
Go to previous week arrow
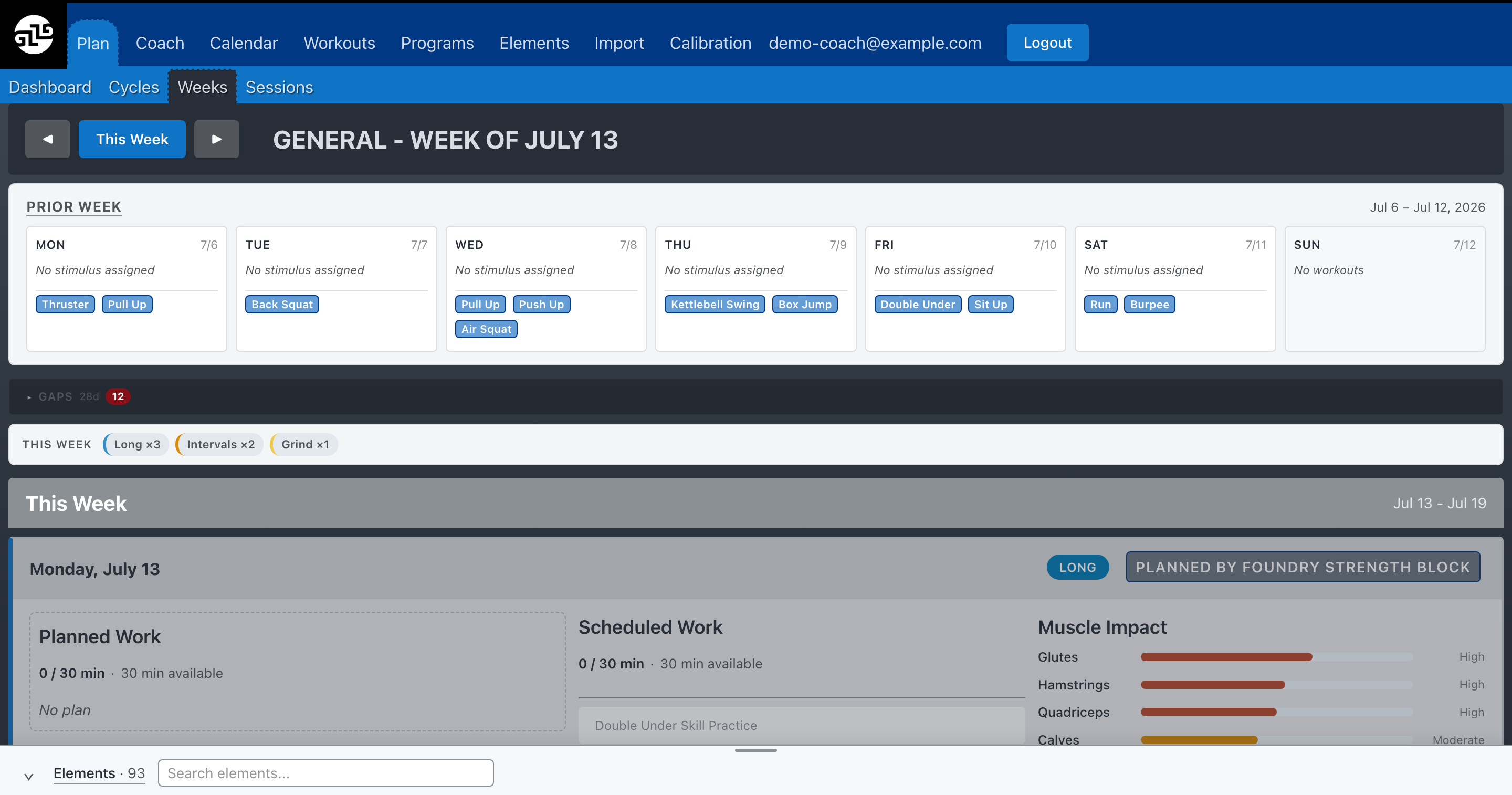coord(48,139)
